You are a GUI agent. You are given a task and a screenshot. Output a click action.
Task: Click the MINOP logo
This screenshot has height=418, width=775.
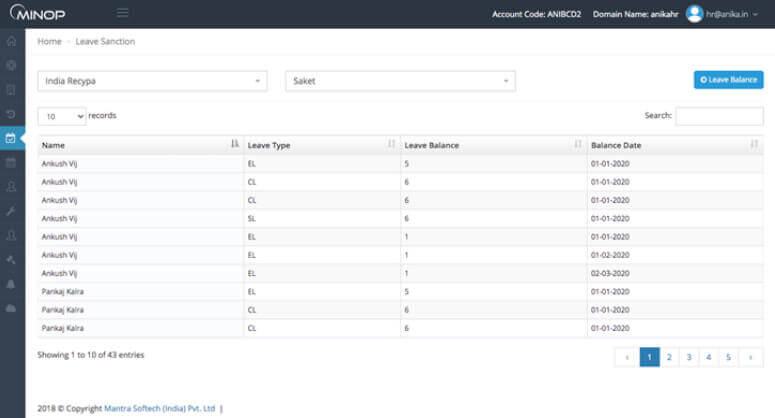point(40,13)
